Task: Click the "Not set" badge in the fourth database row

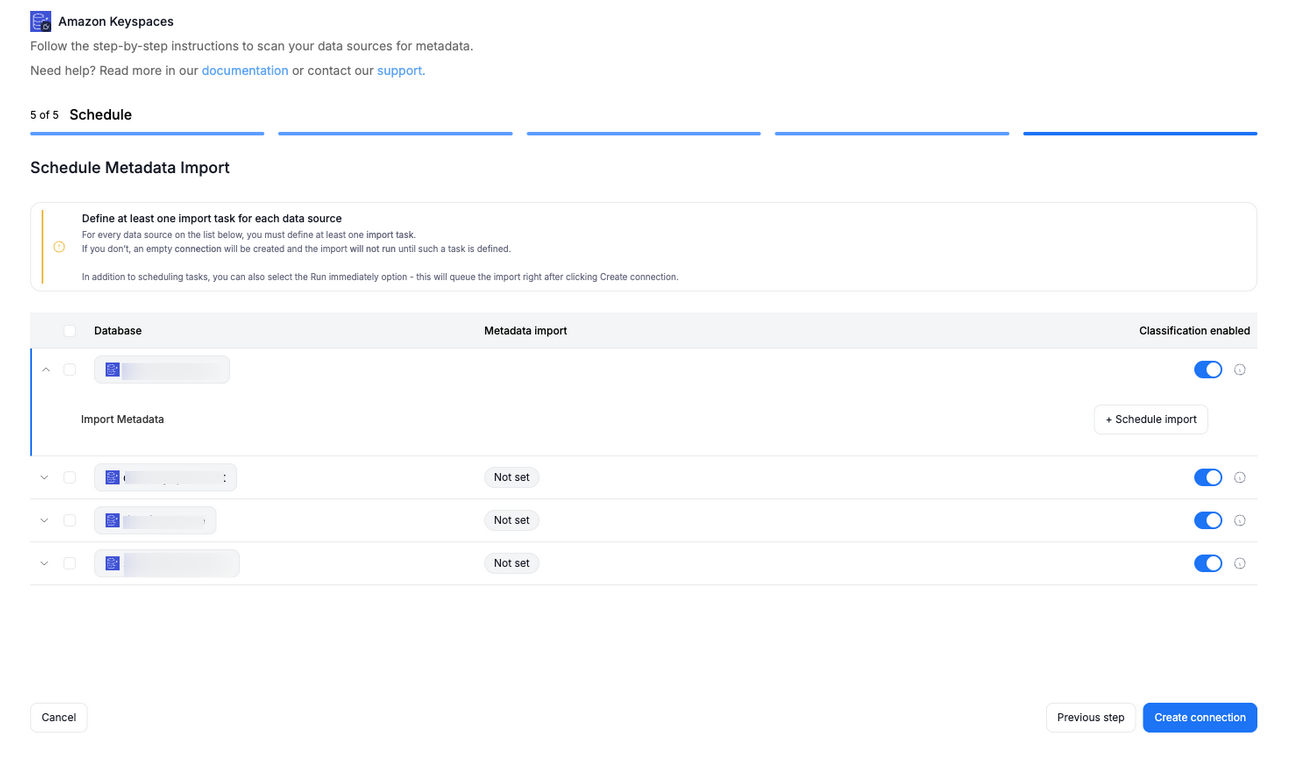Action: click(x=512, y=564)
